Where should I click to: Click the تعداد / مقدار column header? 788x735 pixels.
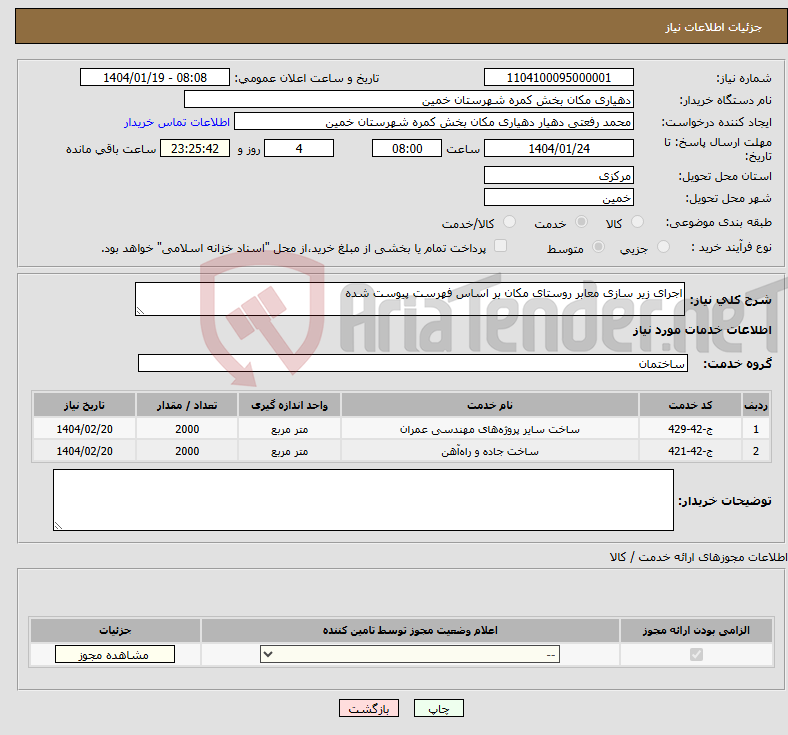tap(187, 405)
